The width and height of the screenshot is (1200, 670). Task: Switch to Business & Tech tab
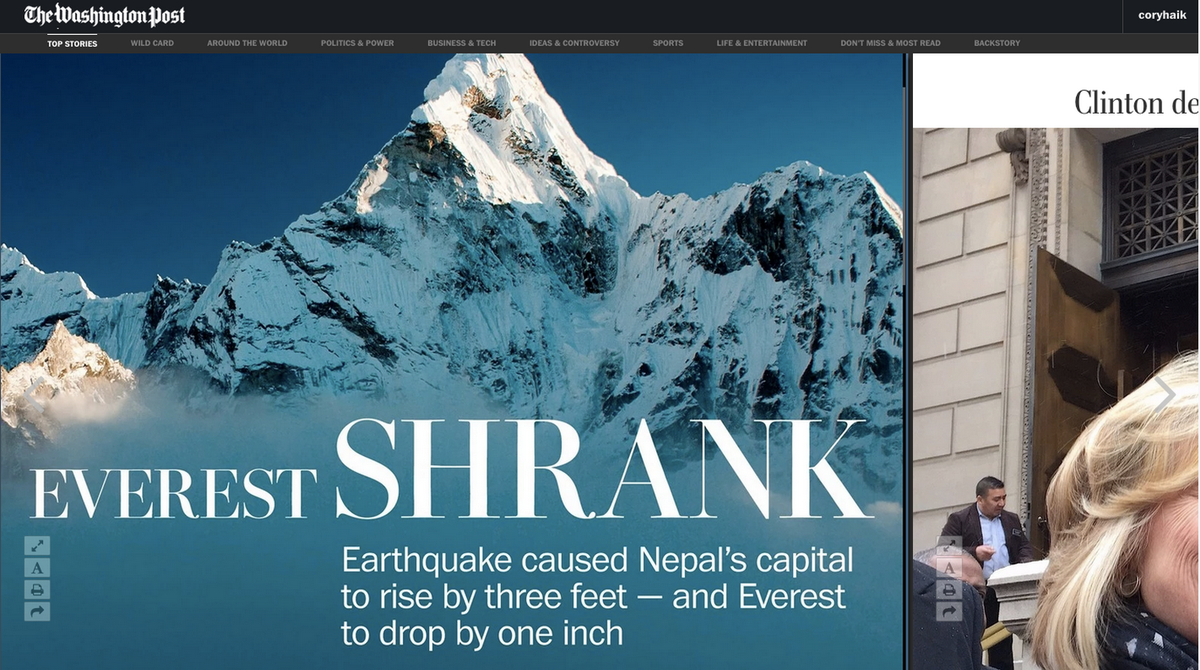click(461, 43)
